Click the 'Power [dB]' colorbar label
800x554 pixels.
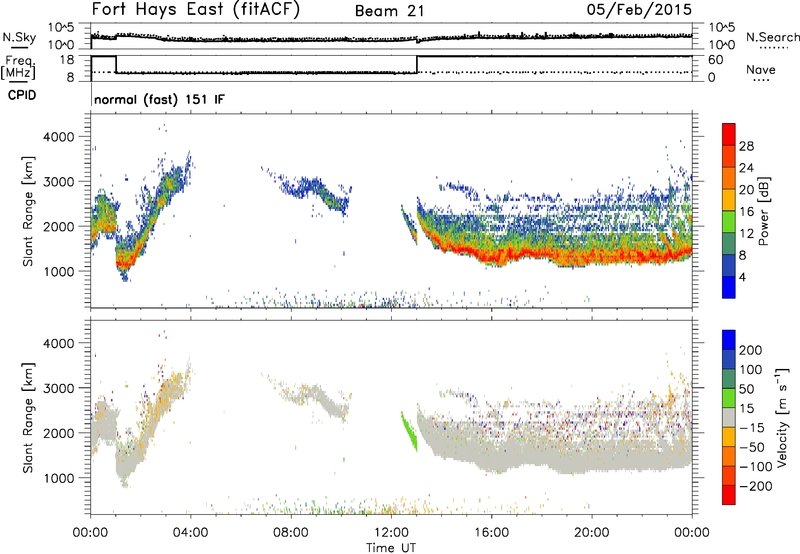[x=763, y=211]
